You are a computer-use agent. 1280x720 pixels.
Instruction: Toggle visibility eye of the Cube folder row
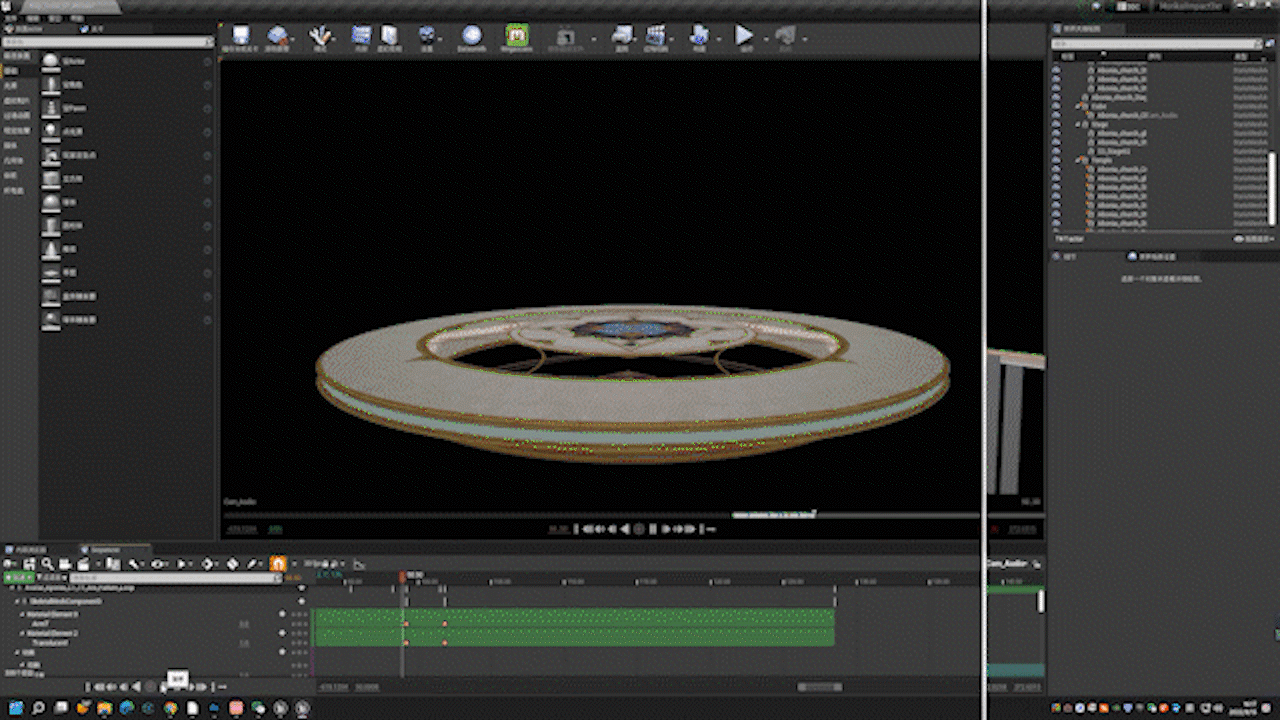click(x=1056, y=106)
